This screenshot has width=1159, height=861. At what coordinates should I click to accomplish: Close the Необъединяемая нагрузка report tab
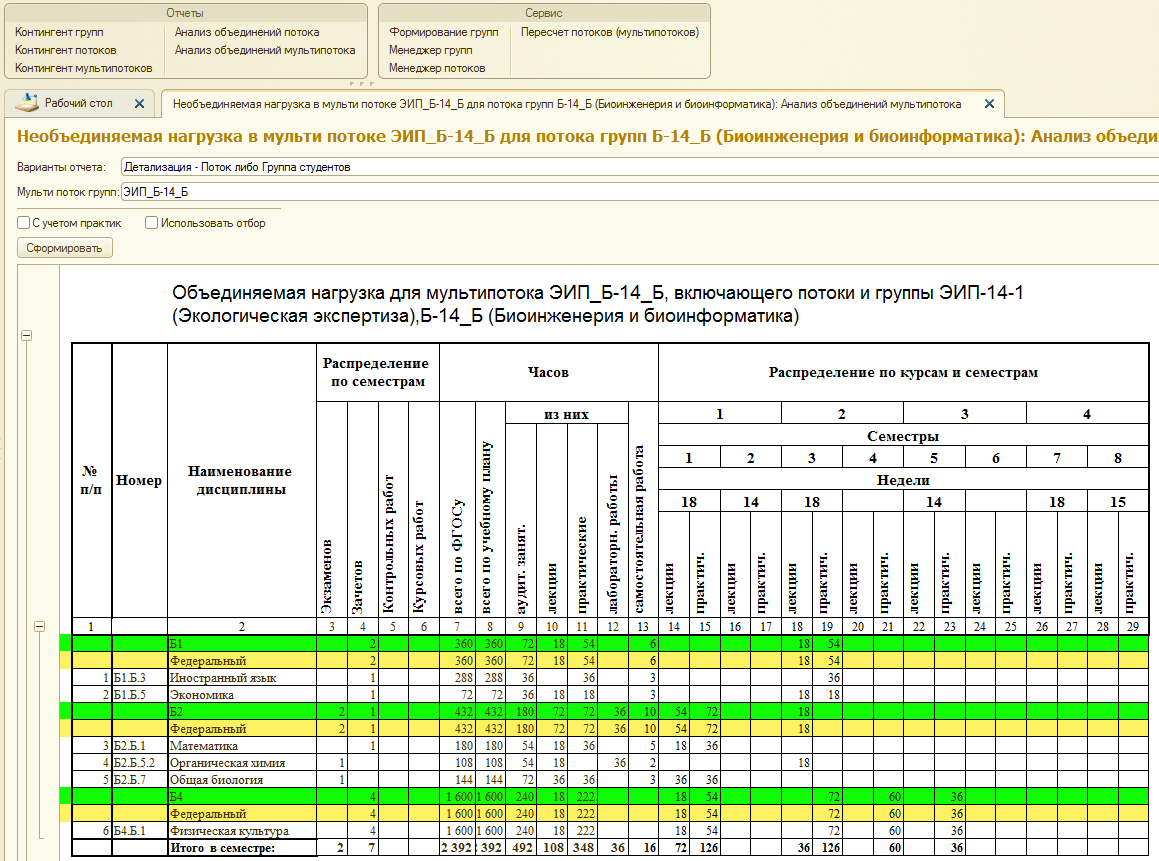989,104
